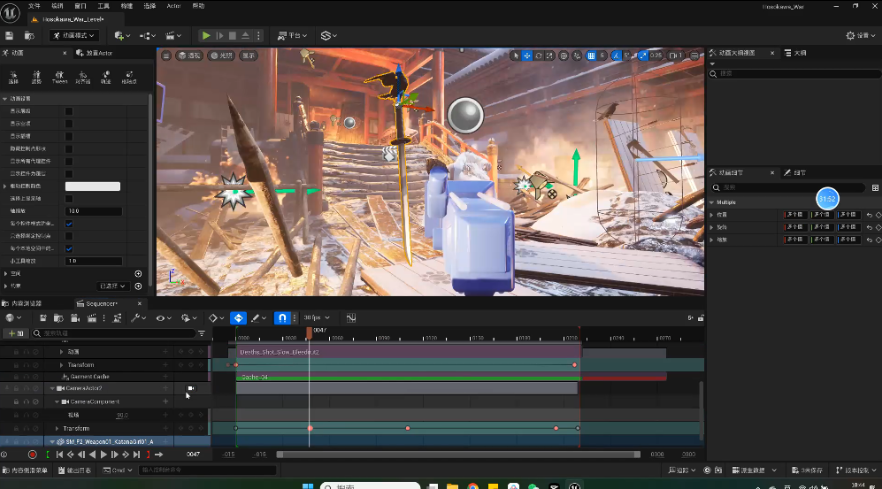Toggle the mute icon on Garment Cache track
This screenshot has width=882, height=489.
click(x=26, y=376)
